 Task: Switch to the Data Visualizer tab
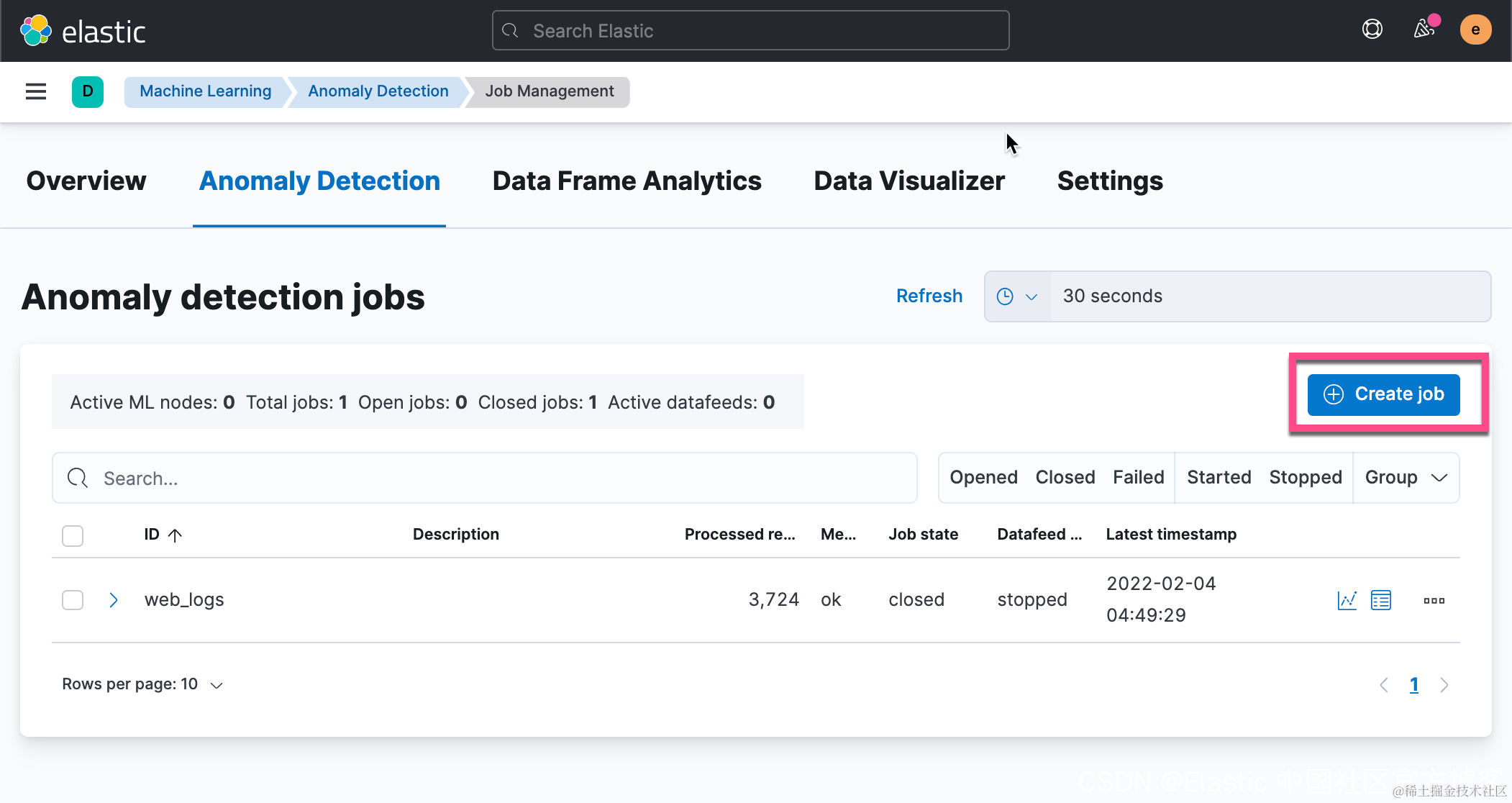pyautogui.click(x=908, y=181)
